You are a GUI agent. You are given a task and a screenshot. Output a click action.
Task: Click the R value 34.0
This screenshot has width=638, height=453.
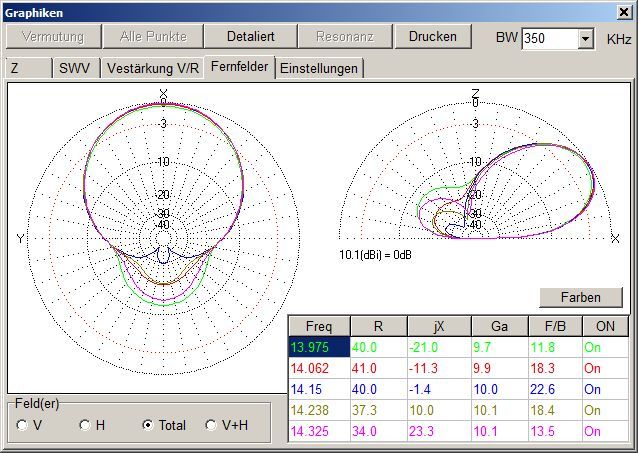click(x=378, y=431)
